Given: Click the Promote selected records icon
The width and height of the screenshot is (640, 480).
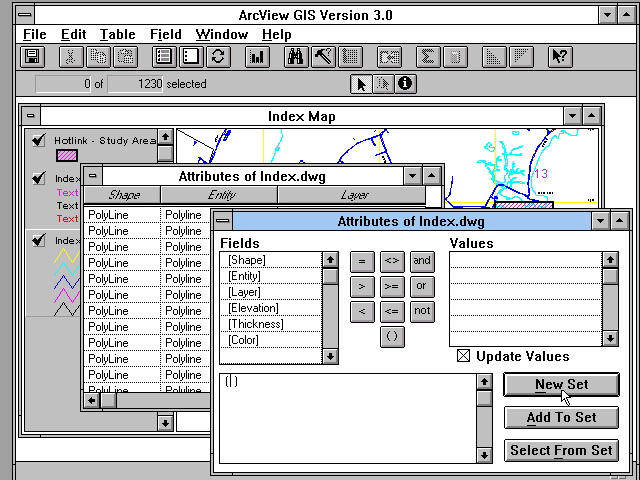Looking at the screenshot, I should point(350,56).
